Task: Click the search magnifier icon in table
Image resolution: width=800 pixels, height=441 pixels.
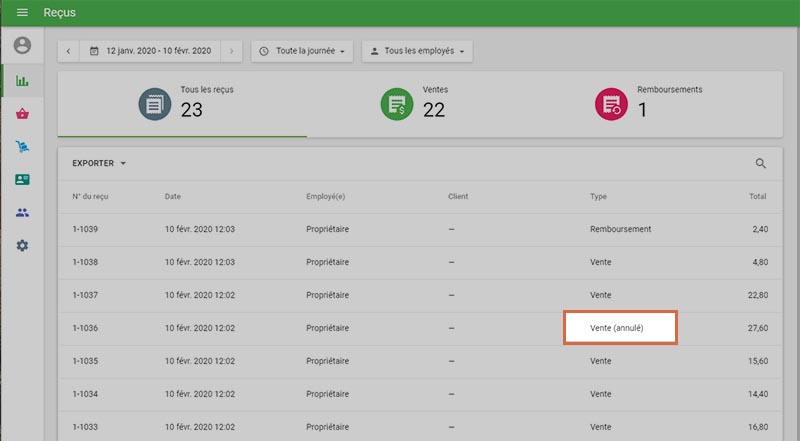Action: 761,164
